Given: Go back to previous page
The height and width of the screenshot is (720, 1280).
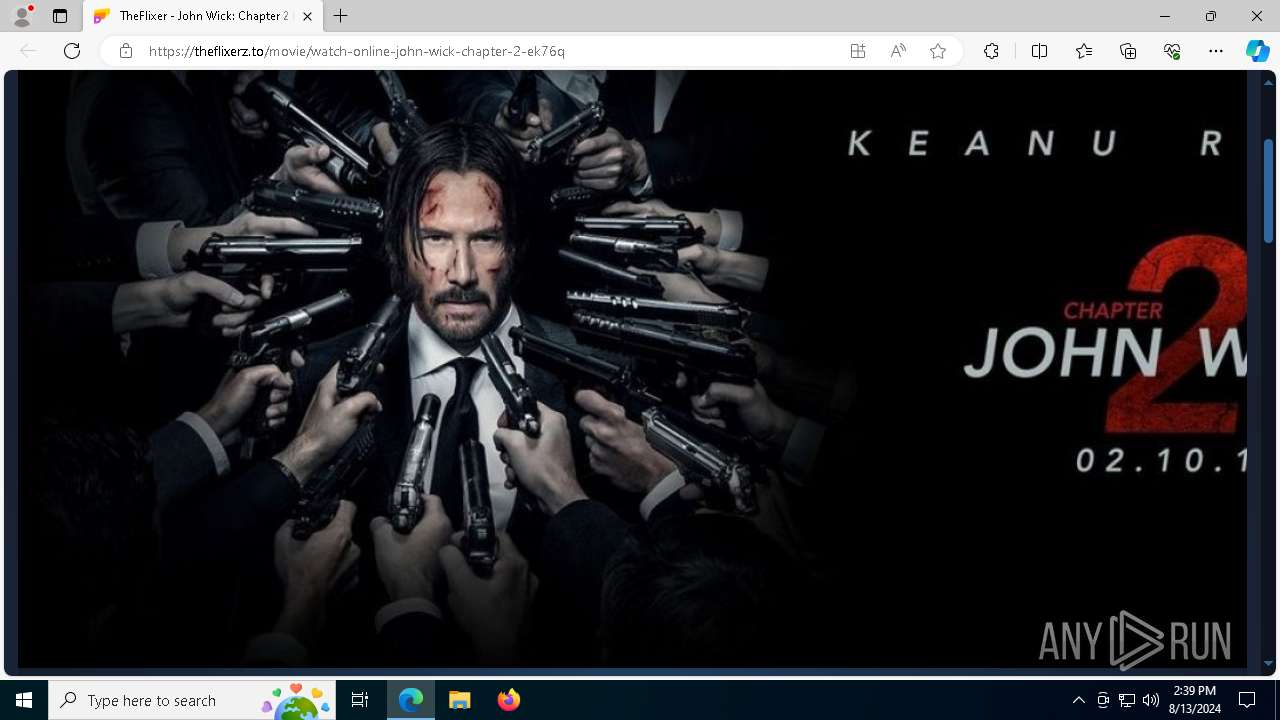Looking at the screenshot, I should click(28, 51).
